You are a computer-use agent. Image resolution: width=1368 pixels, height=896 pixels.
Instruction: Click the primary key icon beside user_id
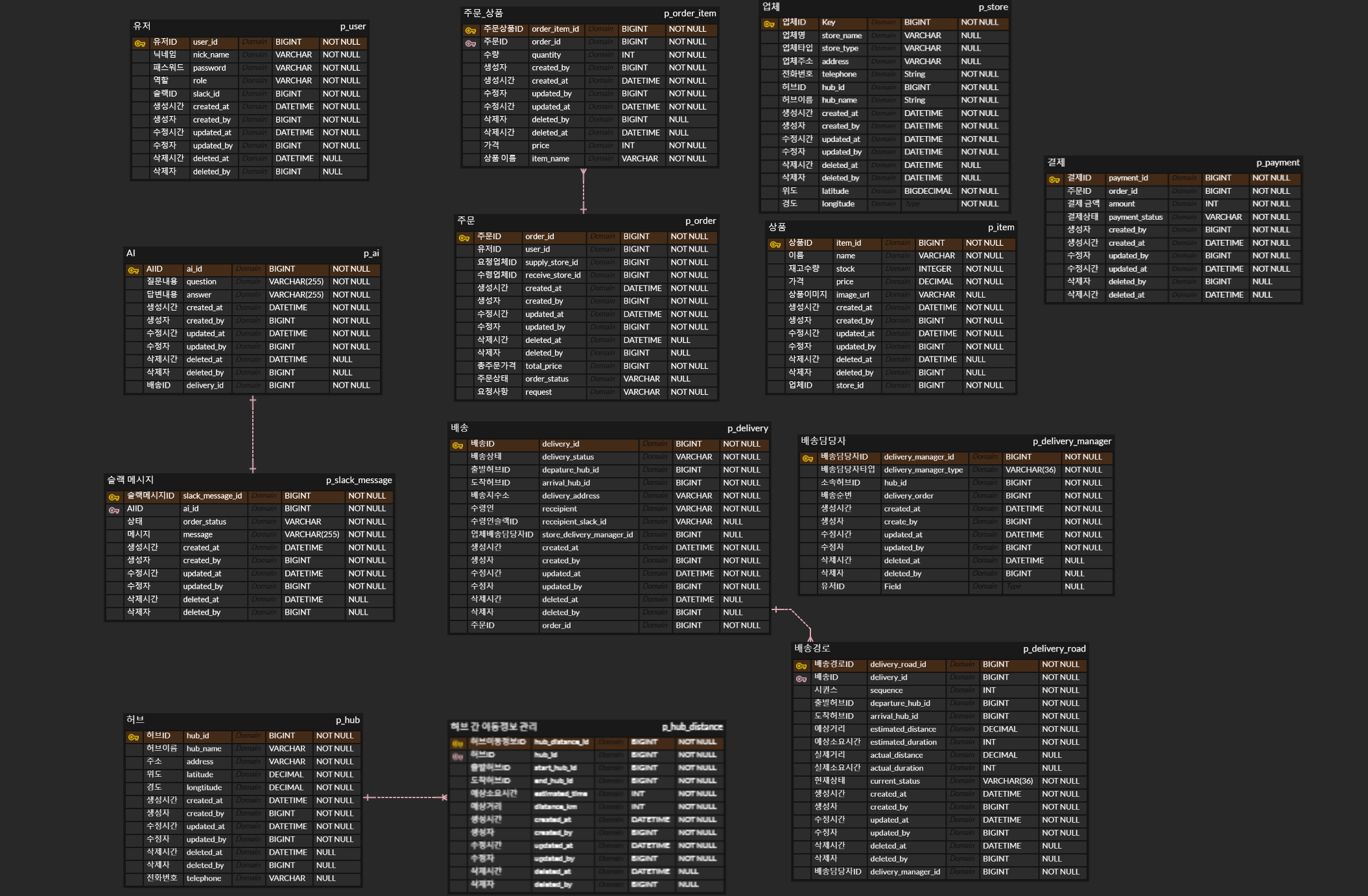(140, 43)
